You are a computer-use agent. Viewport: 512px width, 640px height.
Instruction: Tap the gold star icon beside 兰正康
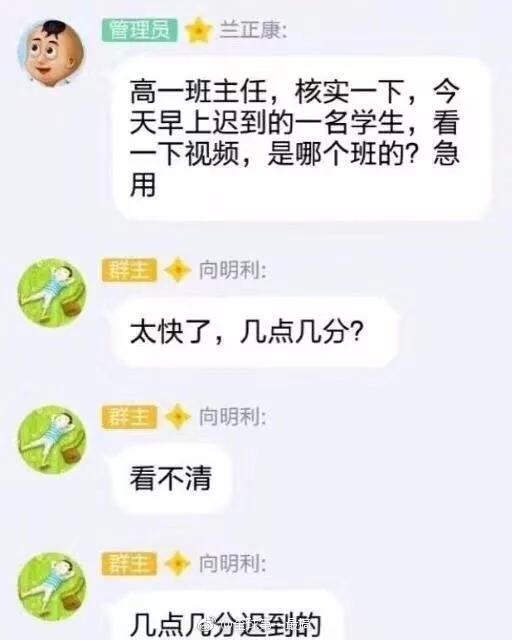point(199,30)
